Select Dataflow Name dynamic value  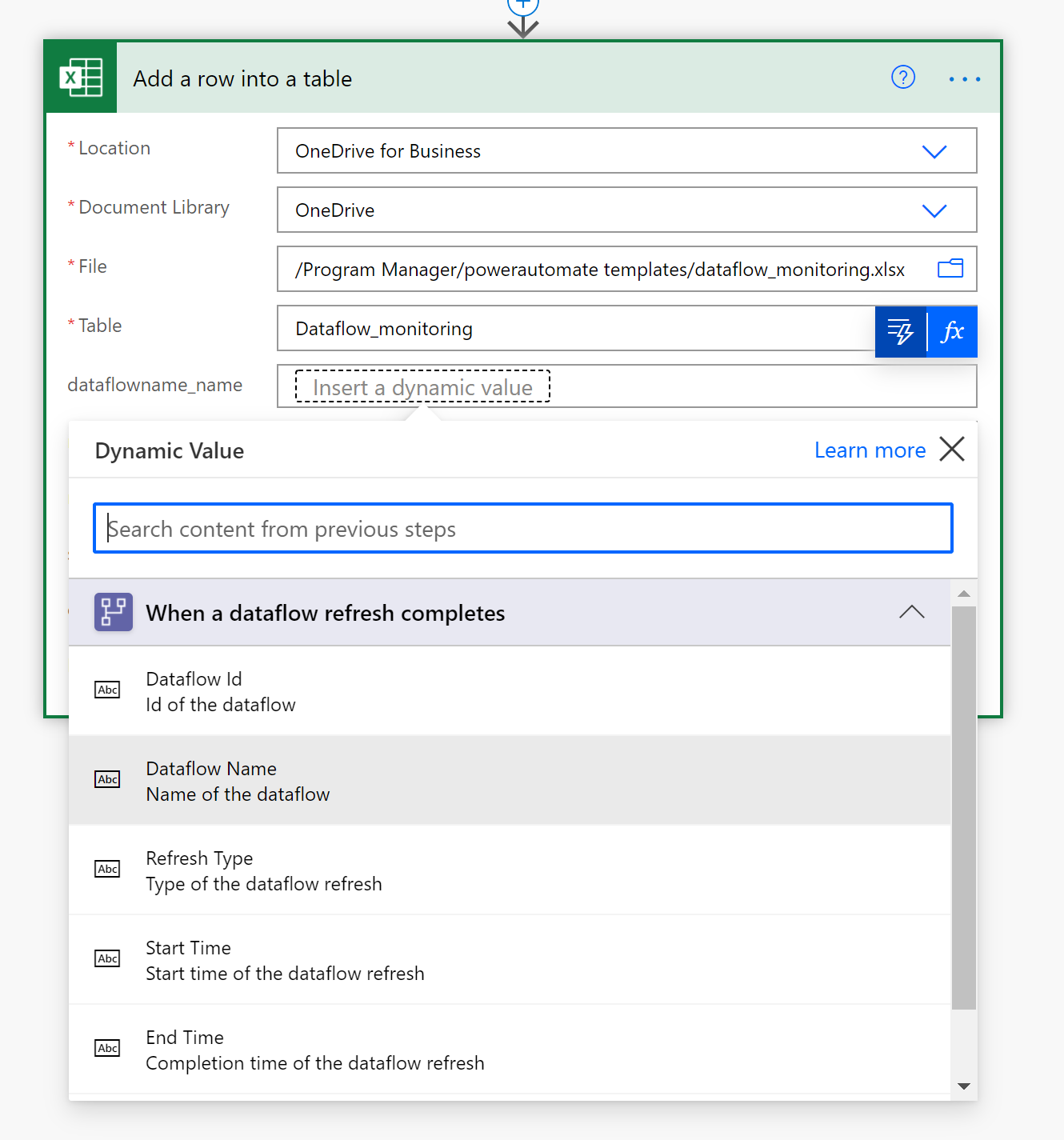coord(510,781)
